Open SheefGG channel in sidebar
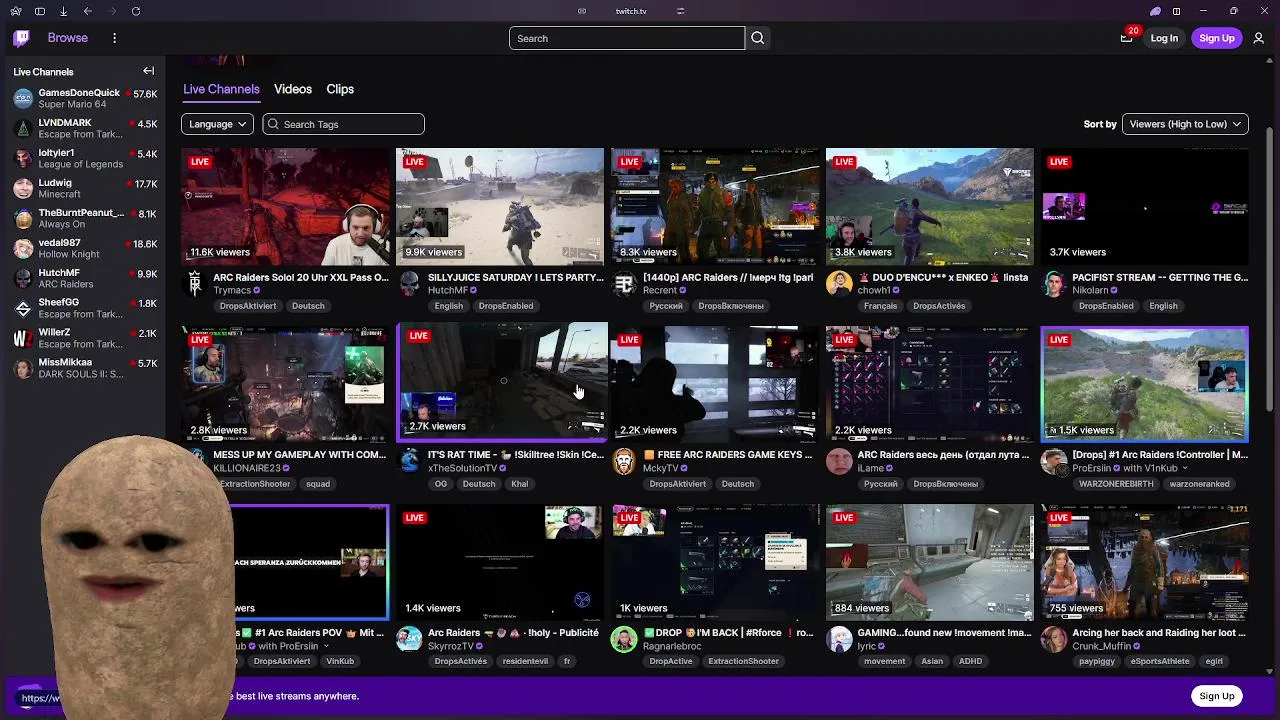 click(x=85, y=308)
